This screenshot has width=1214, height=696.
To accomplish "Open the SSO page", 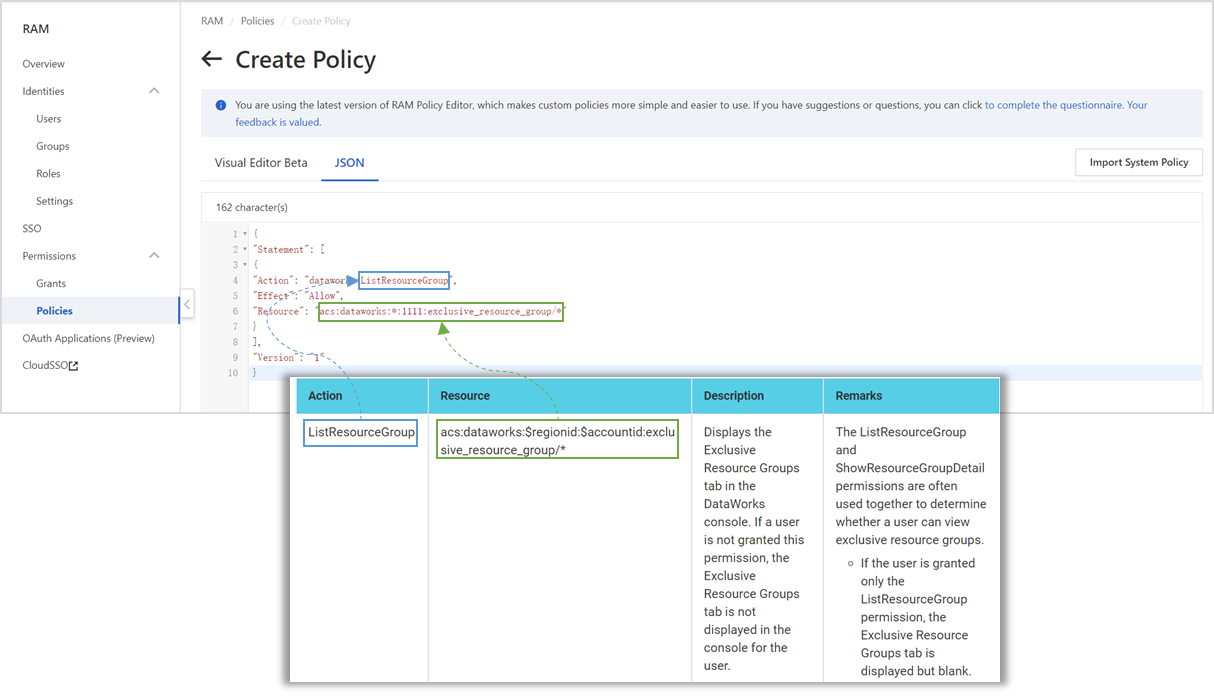I will [x=32, y=229].
